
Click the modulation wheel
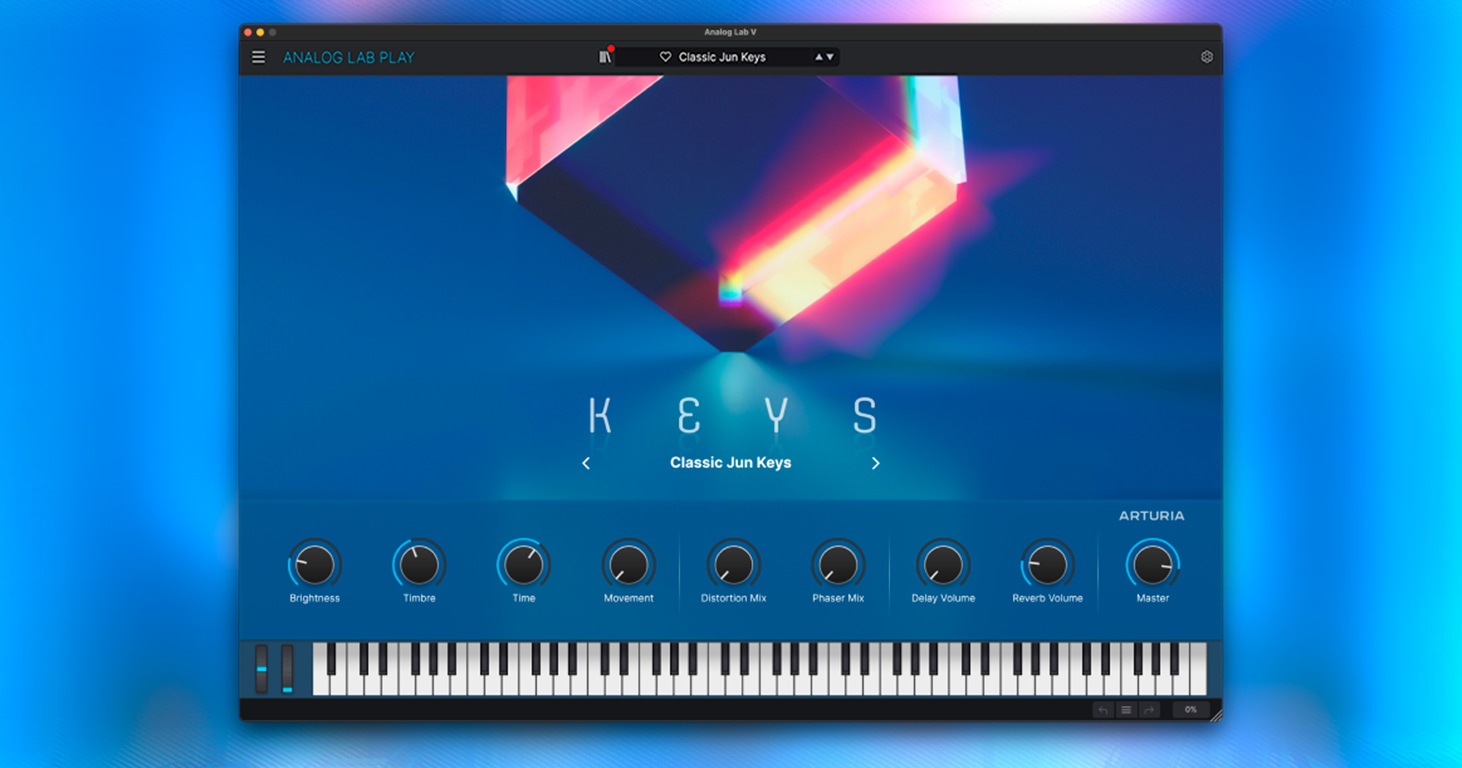coord(287,669)
